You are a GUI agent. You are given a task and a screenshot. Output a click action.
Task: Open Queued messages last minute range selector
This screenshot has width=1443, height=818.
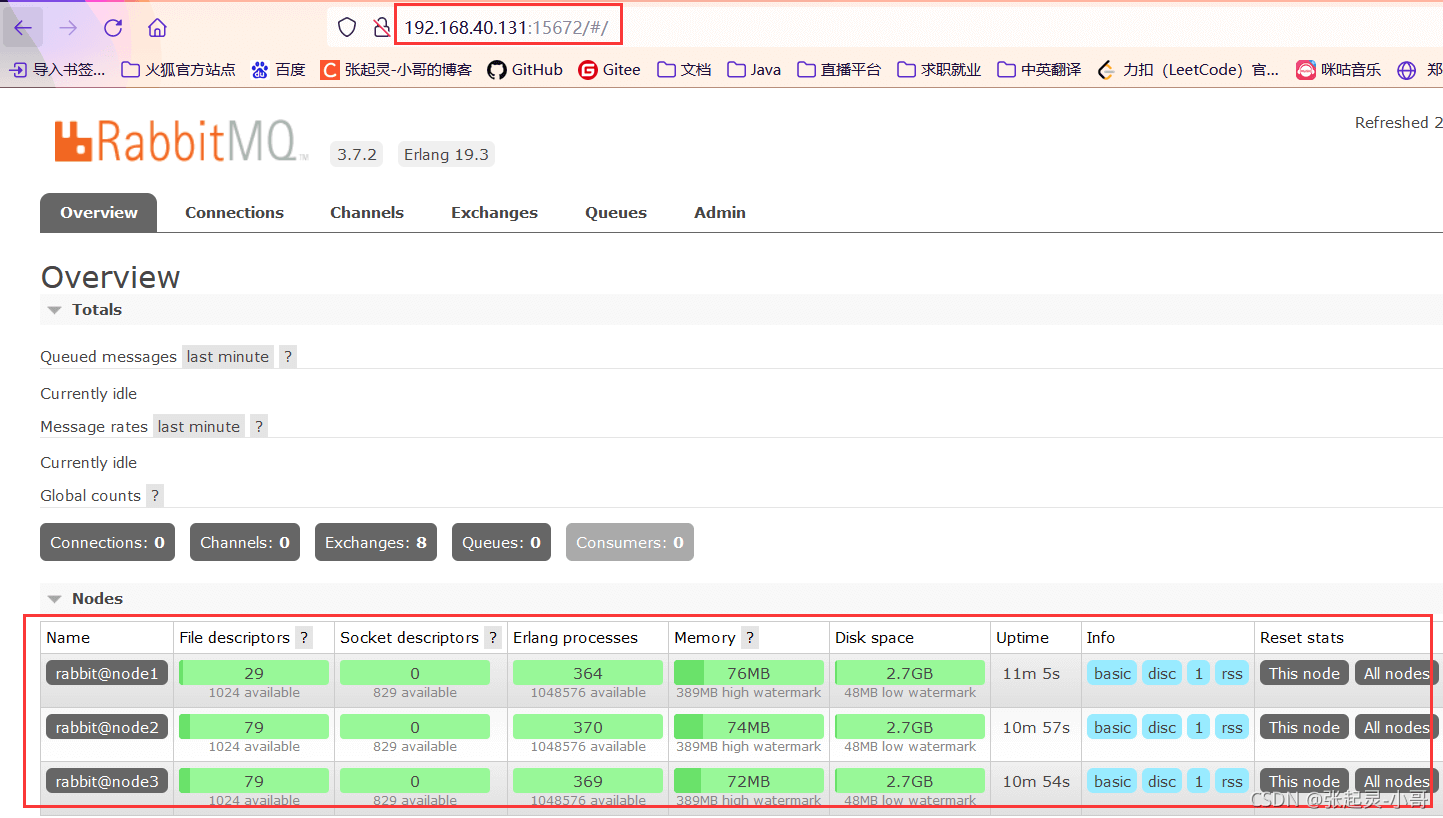(x=228, y=357)
